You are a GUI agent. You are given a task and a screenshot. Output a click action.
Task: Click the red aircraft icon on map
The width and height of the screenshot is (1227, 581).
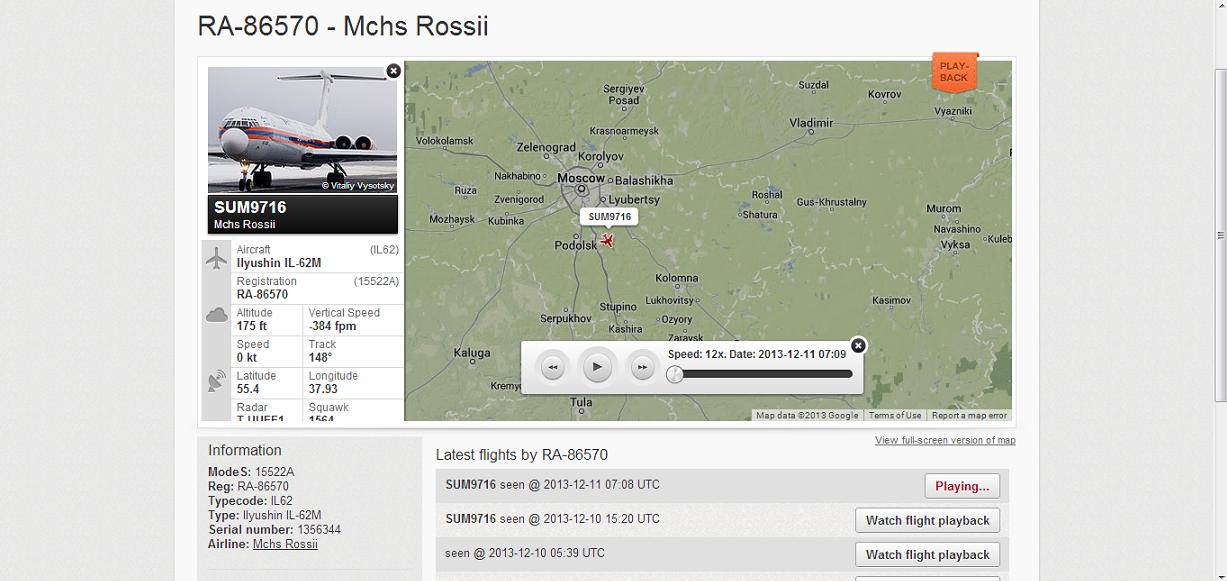(607, 240)
